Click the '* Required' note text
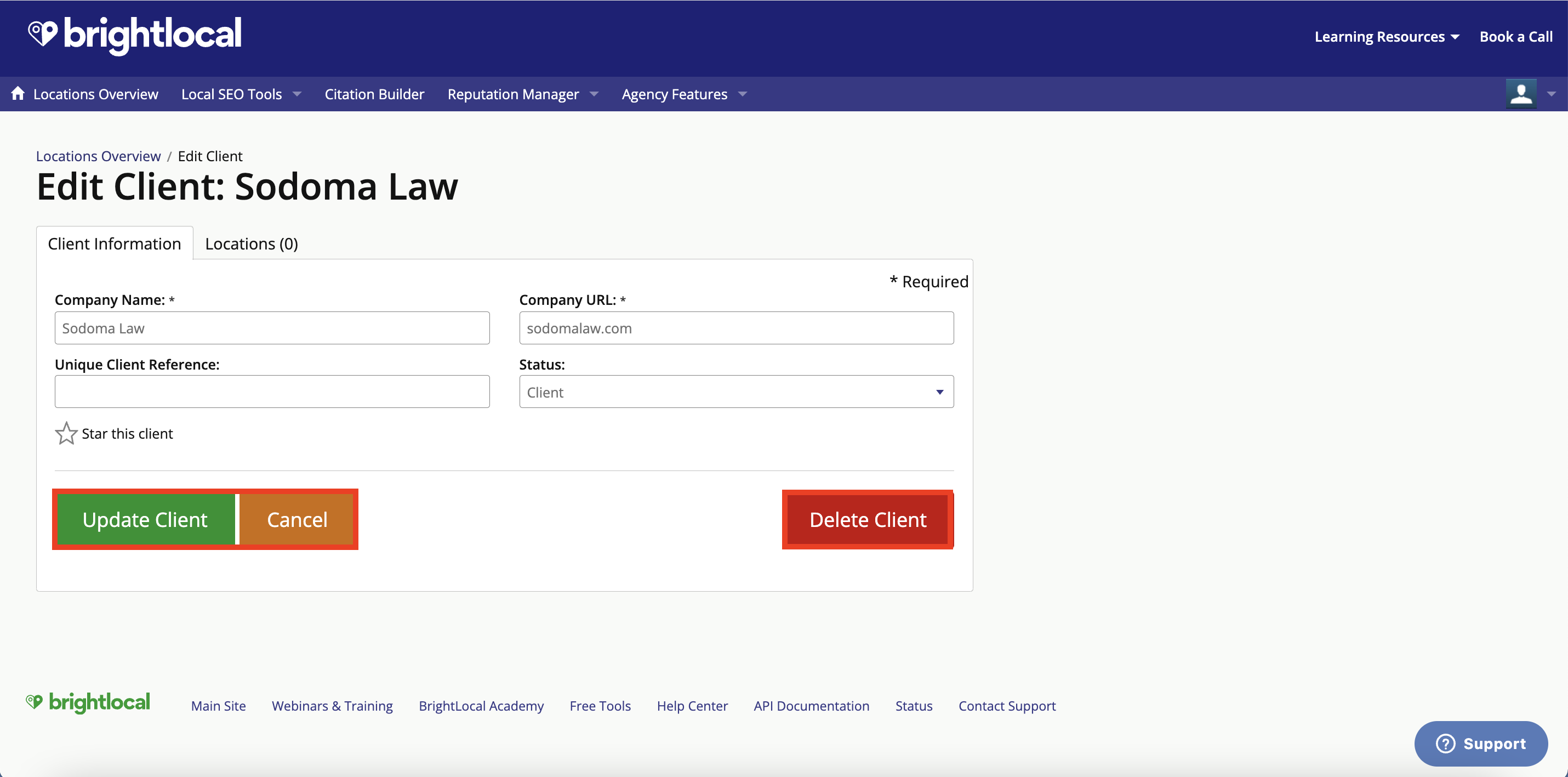Image resolution: width=1568 pixels, height=777 pixels. click(x=929, y=281)
